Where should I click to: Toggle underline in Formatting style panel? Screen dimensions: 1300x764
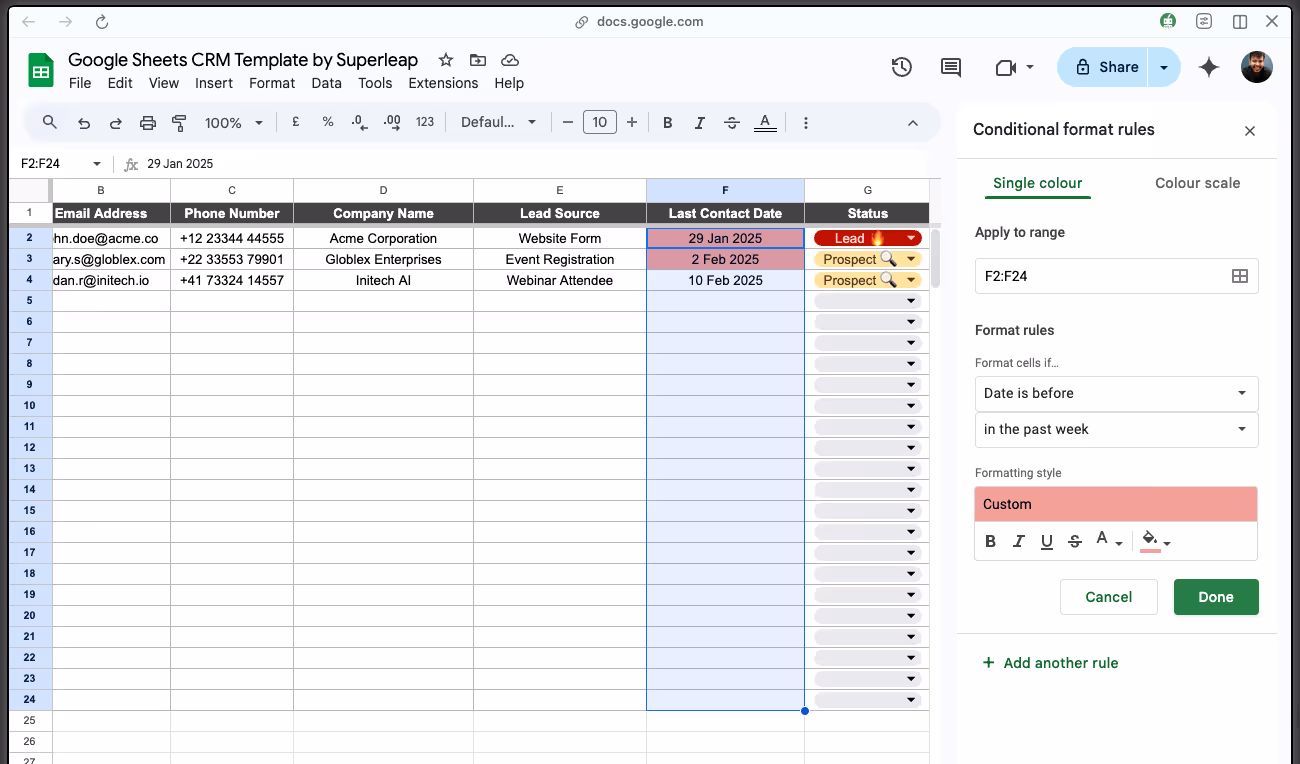(x=1047, y=541)
